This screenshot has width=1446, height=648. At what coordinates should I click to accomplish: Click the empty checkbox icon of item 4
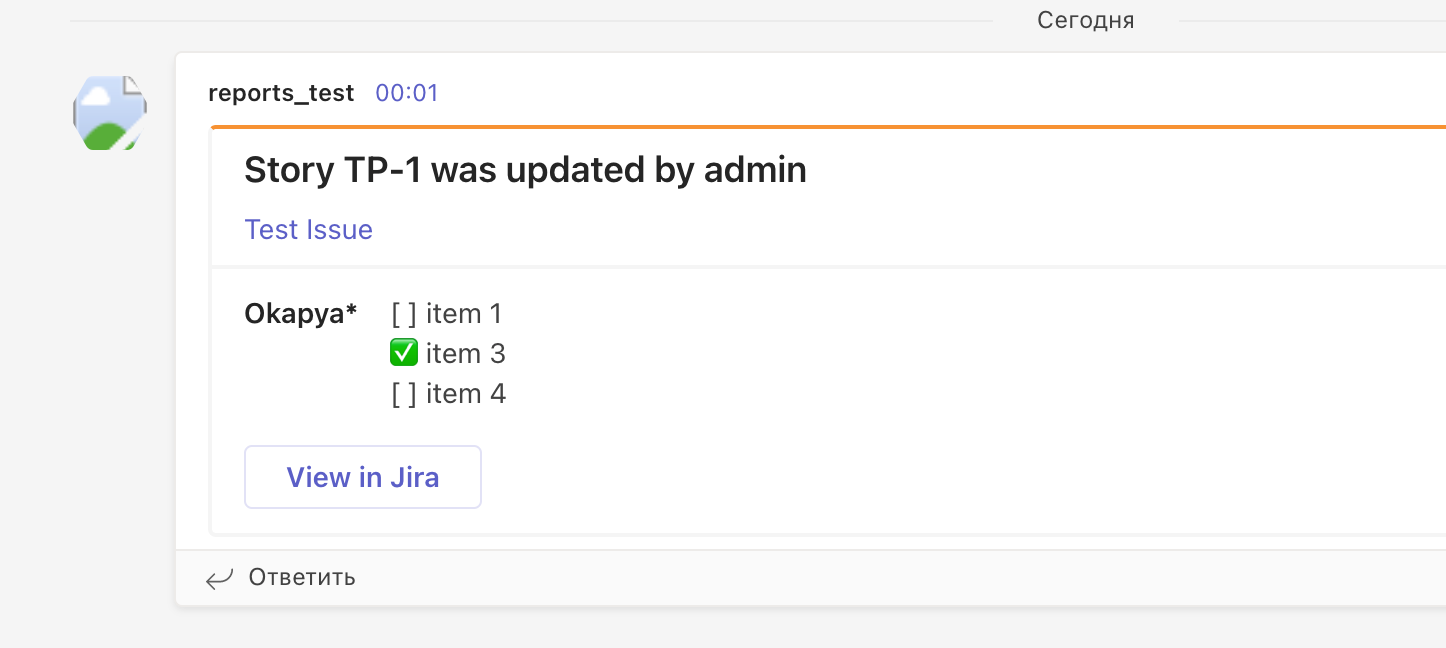tap(401, 393)
